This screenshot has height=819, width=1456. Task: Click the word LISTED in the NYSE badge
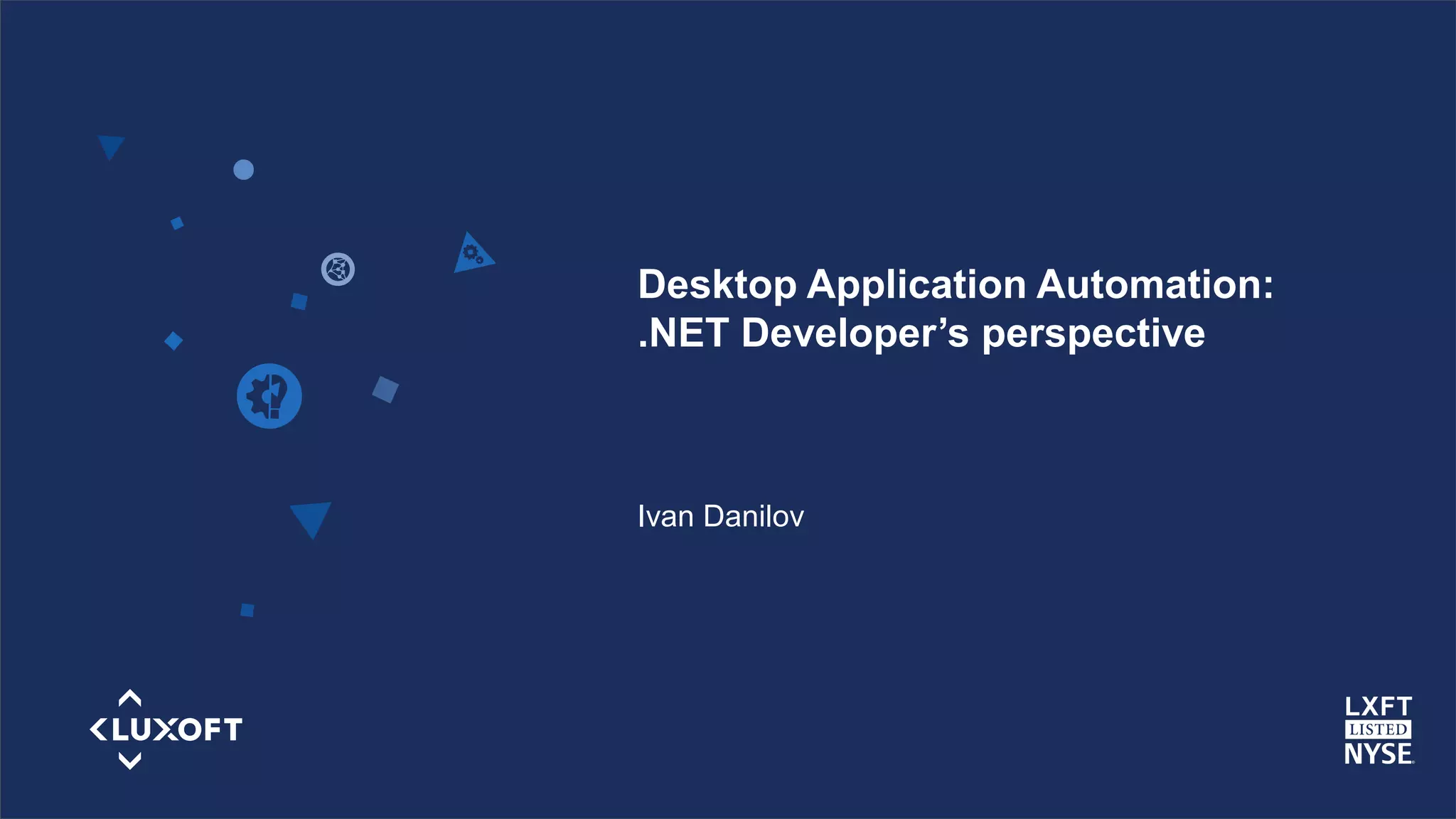(x=1378, y=729)
